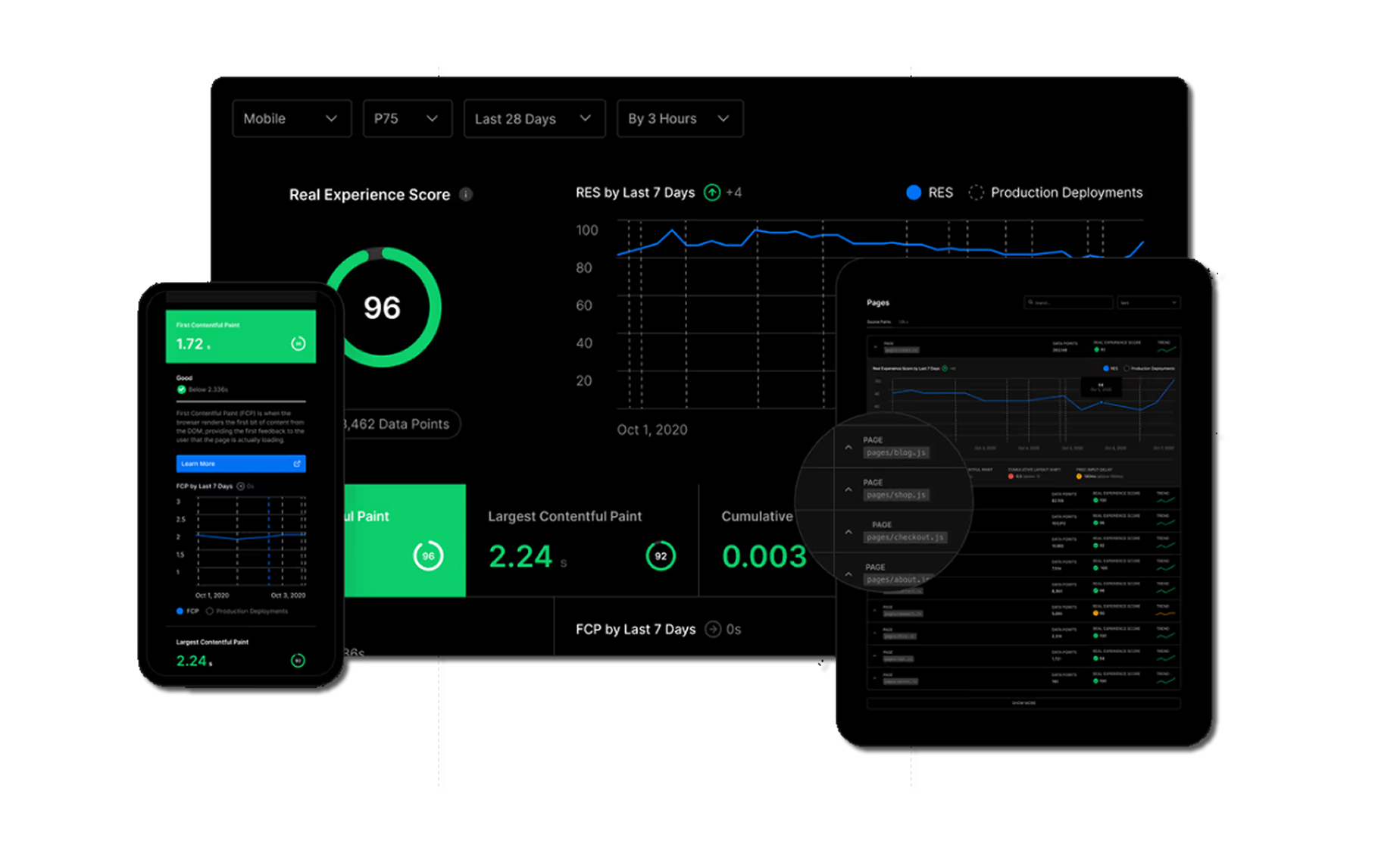Viewport: 1400px width, 863px height.
Task: Click the external link icon on Learn More button
Action: pos(296,464)
